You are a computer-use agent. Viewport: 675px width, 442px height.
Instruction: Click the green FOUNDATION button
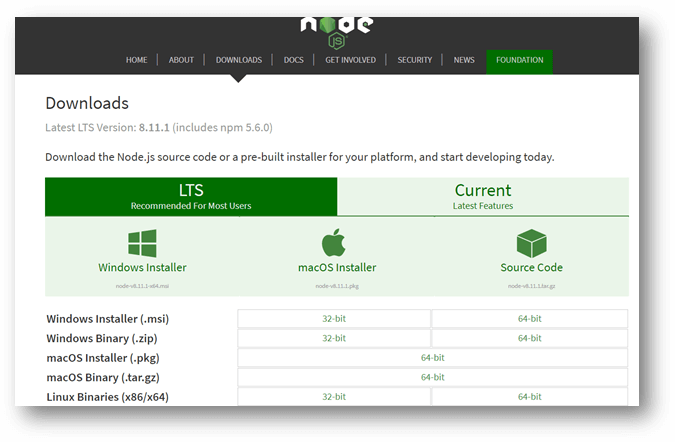tap(520, 62)
